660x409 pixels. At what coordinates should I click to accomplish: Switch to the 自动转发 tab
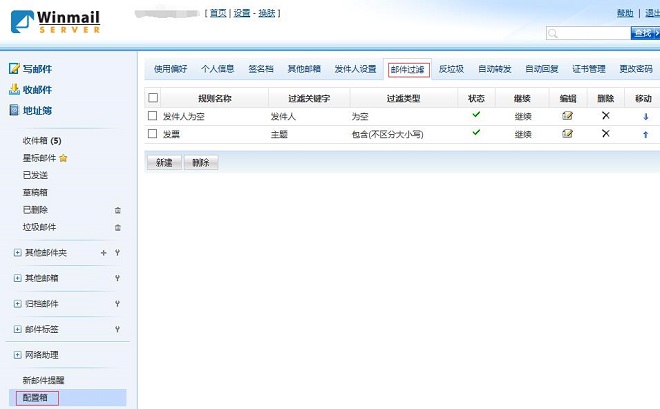495,69
